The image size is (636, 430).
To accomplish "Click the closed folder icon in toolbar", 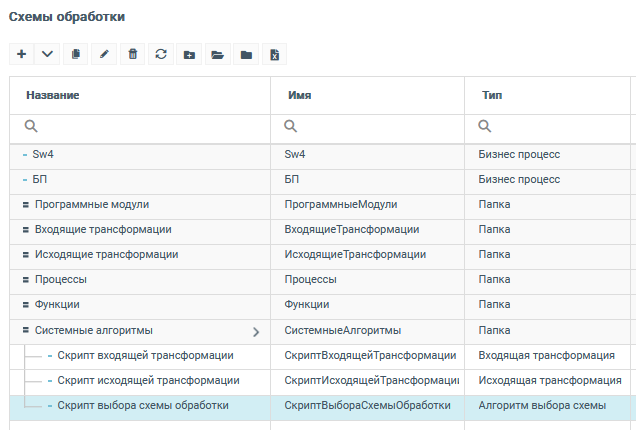I will coord(245,54).
